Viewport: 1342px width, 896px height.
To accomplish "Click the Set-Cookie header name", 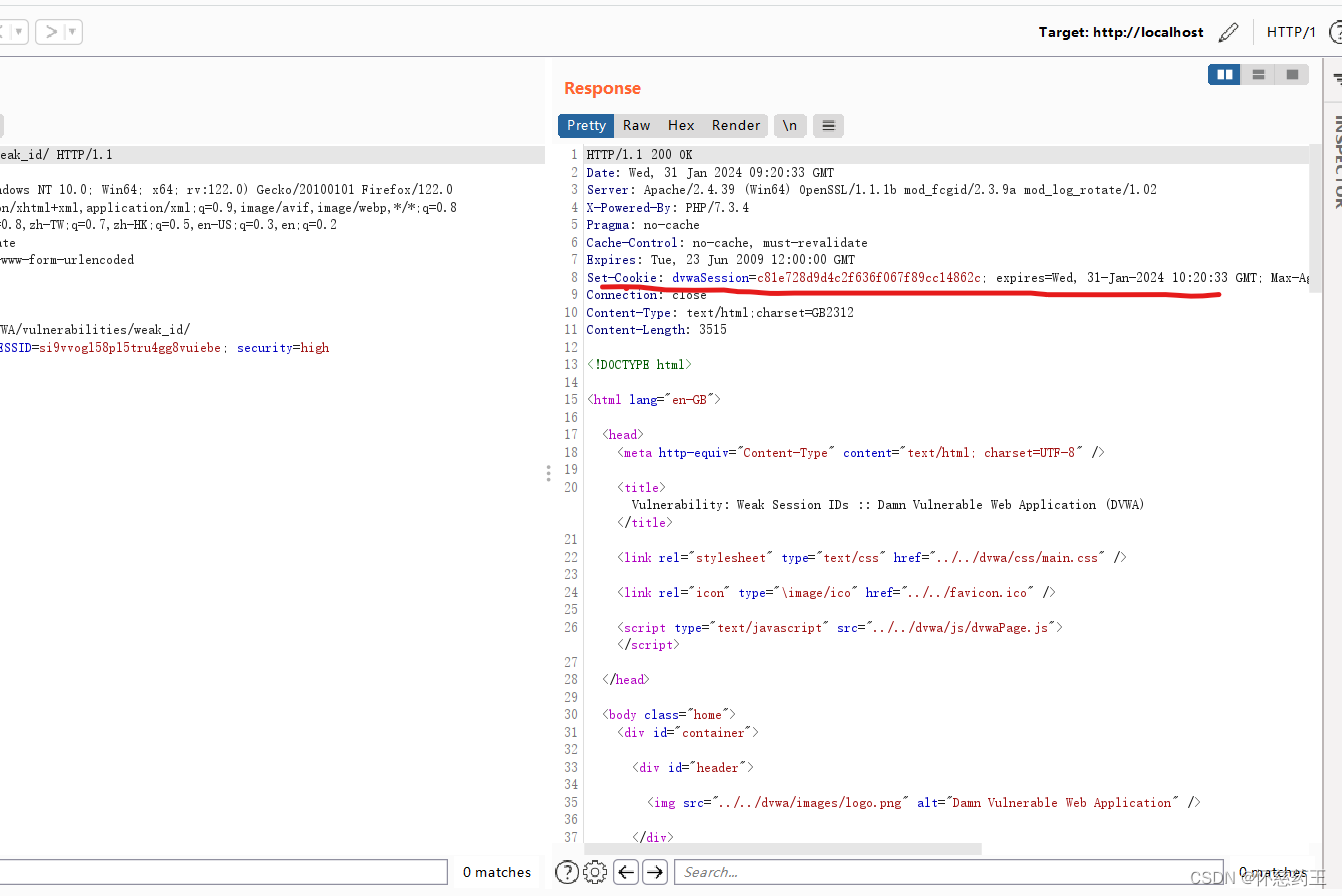I will (624, 277).
